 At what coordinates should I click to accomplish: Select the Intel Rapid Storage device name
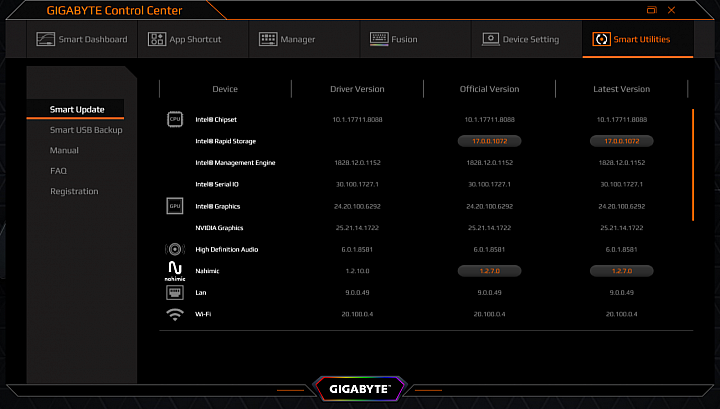click(x=225, y=141)
